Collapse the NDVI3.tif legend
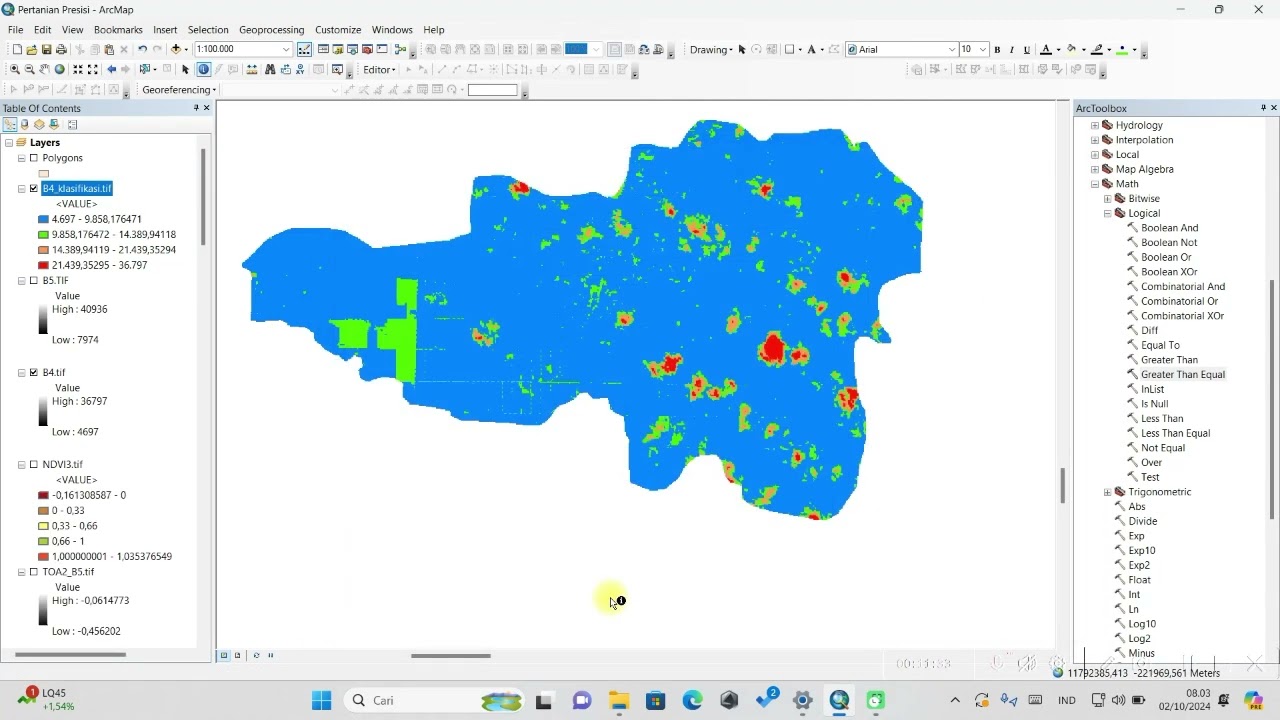The height and width of the screenshot is (720, 1280). [x=21, y=465]
